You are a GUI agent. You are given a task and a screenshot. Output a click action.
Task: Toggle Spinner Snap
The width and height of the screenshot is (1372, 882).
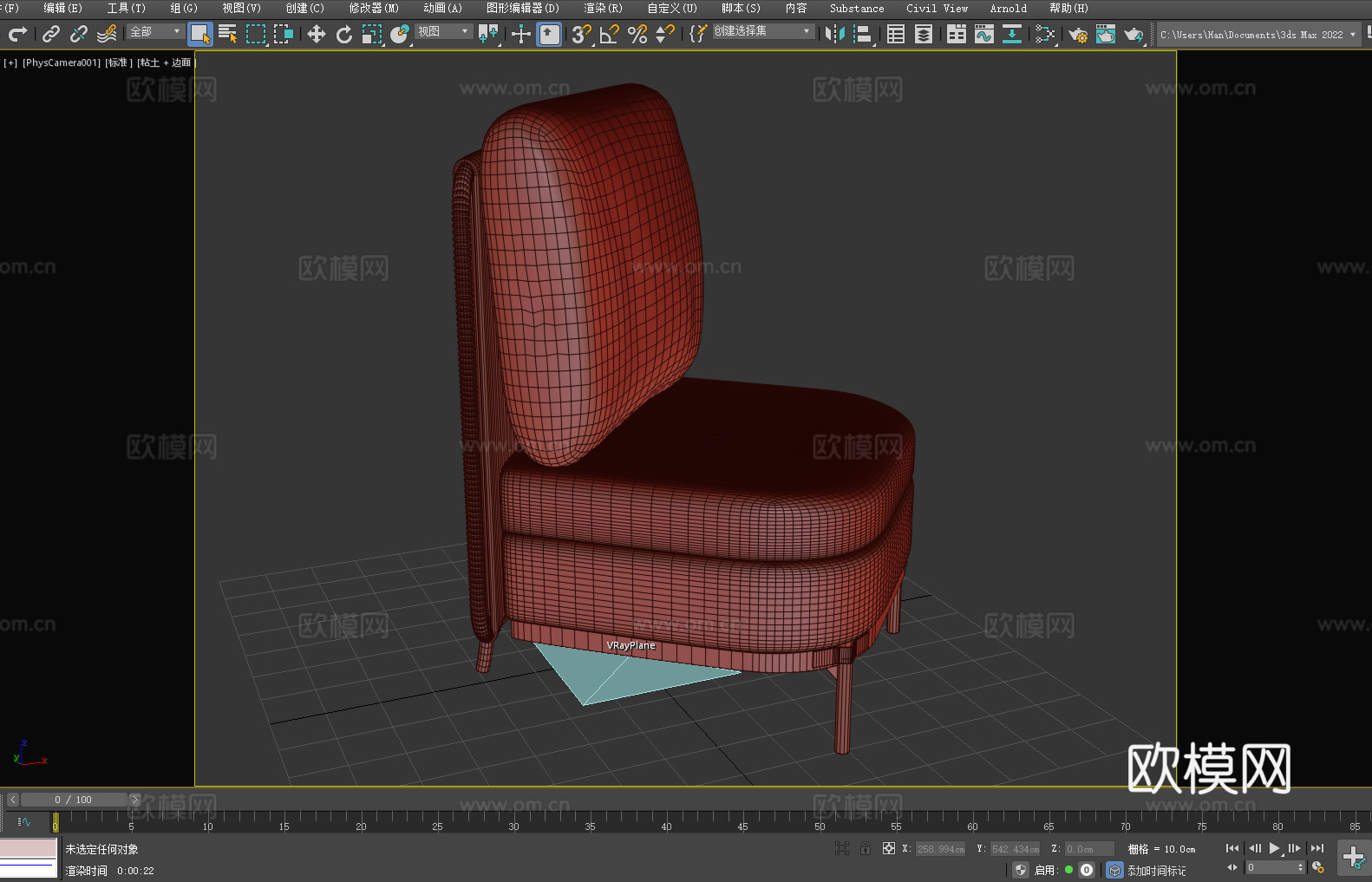pyautogui.click(x=665, y=34)
